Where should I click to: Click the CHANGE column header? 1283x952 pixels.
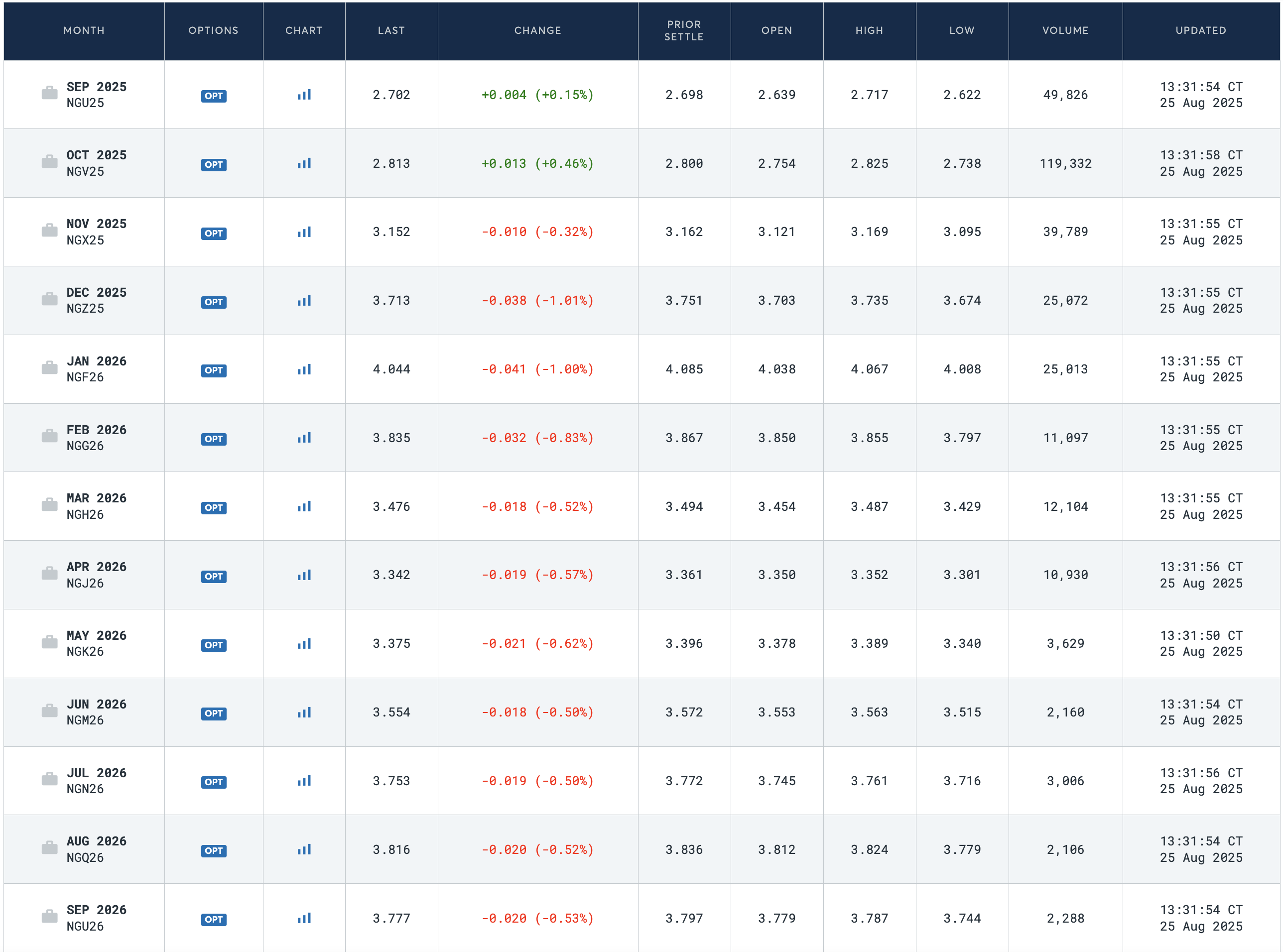(537, 30)
